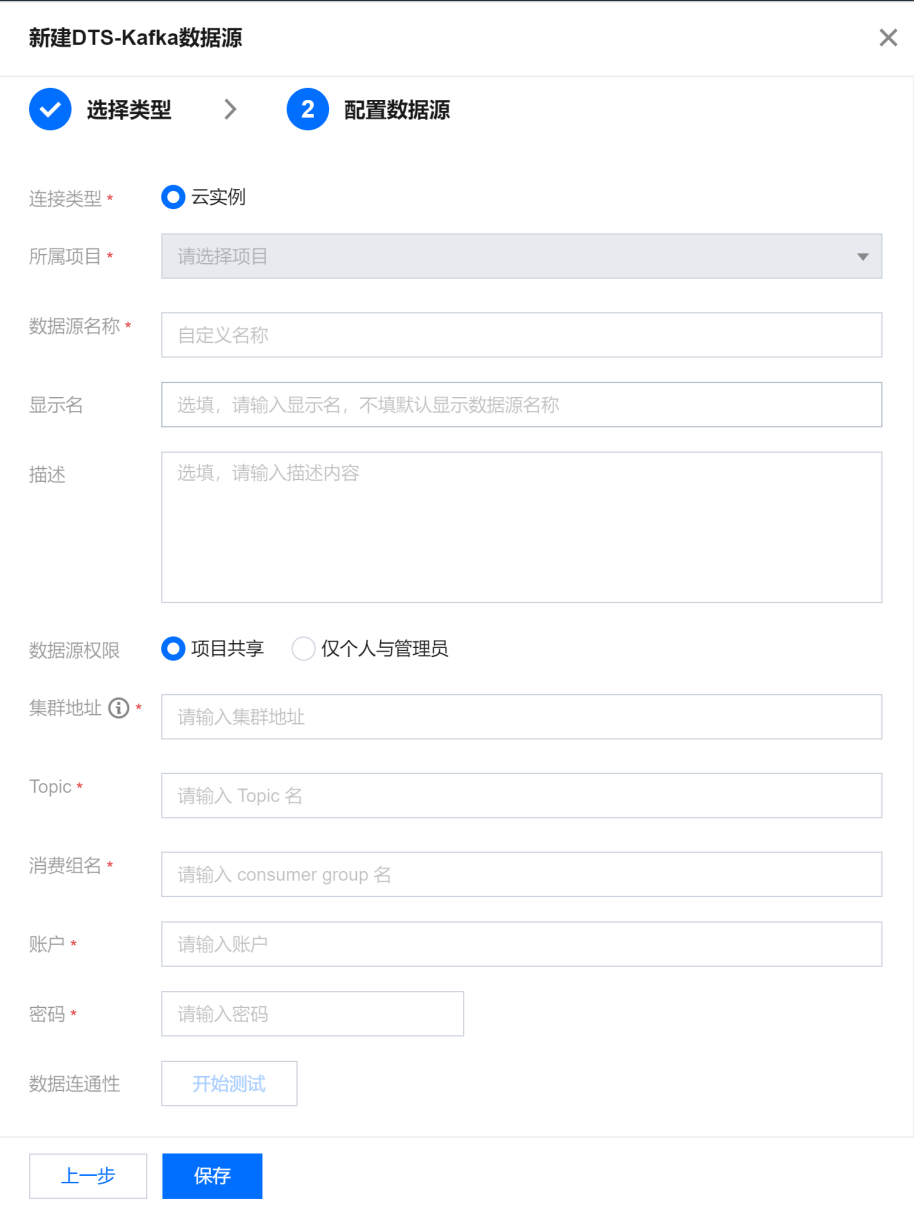Click the 所属项目 dropdown arrow
The image size is (914, 1205).
[x=863, y=257]
